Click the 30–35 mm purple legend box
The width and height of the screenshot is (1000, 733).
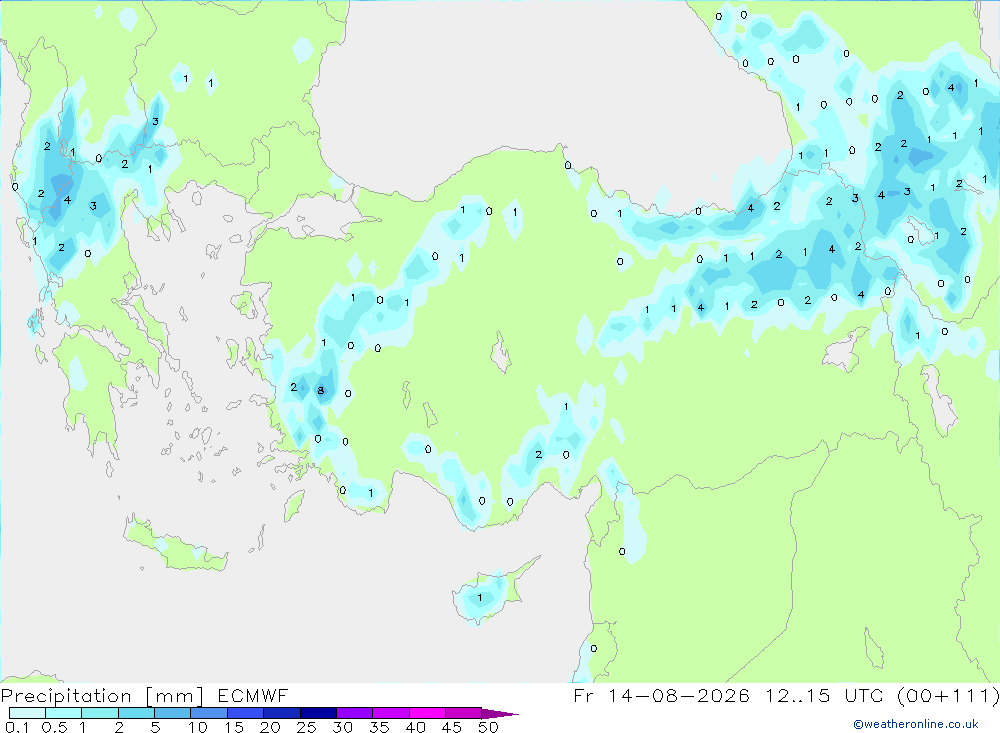(x=355, y=713)
